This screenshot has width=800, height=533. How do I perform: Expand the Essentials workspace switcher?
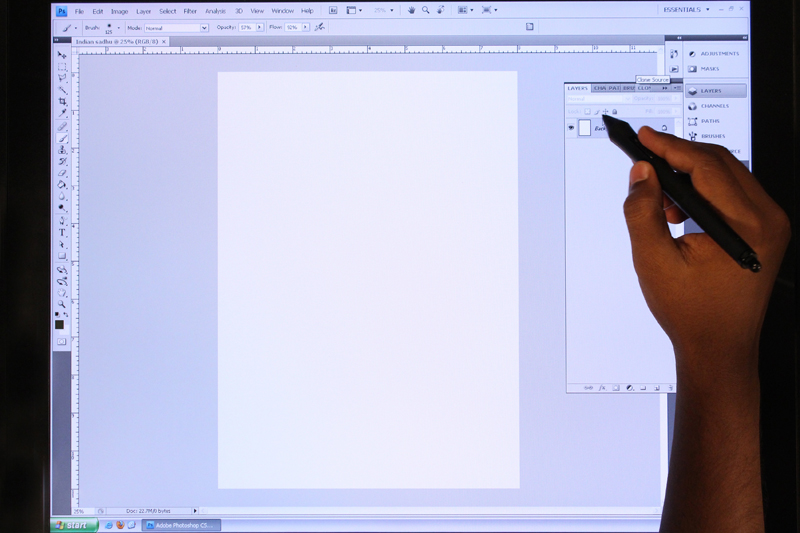coord(706,9)
